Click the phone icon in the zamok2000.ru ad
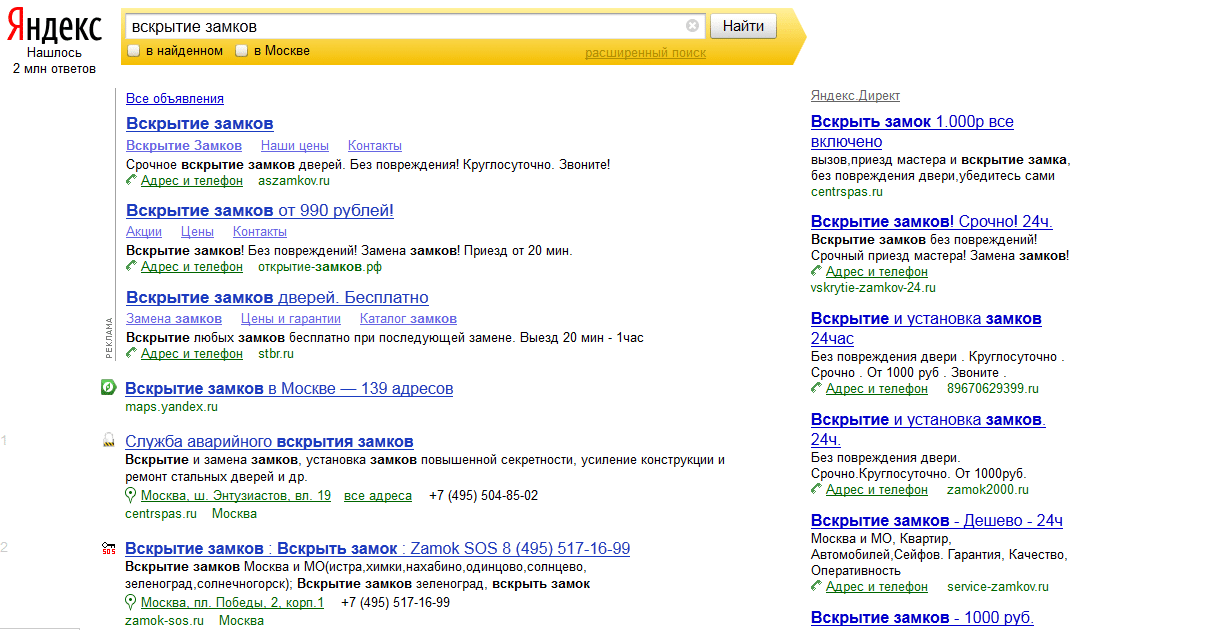 (816, 489)
